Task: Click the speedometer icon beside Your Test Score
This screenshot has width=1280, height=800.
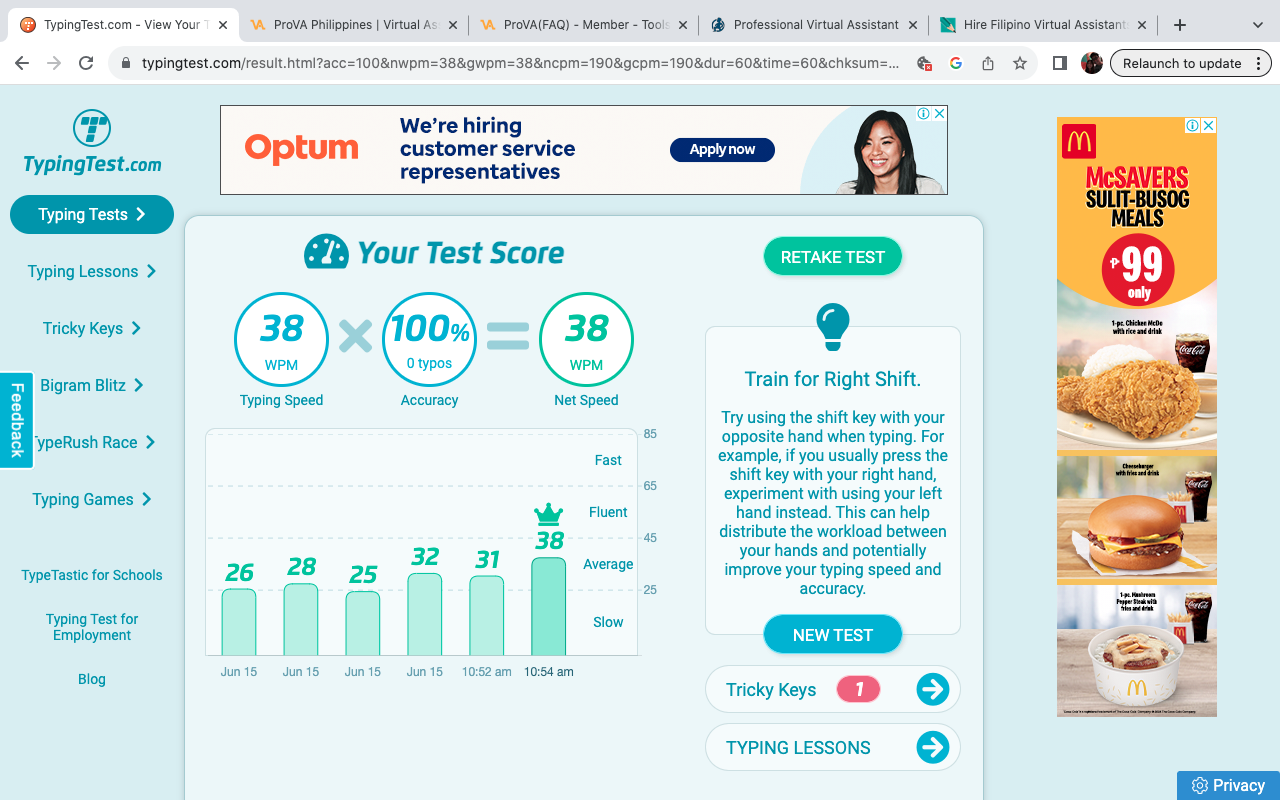Action: pyautogui.click(x=326, y=252)
